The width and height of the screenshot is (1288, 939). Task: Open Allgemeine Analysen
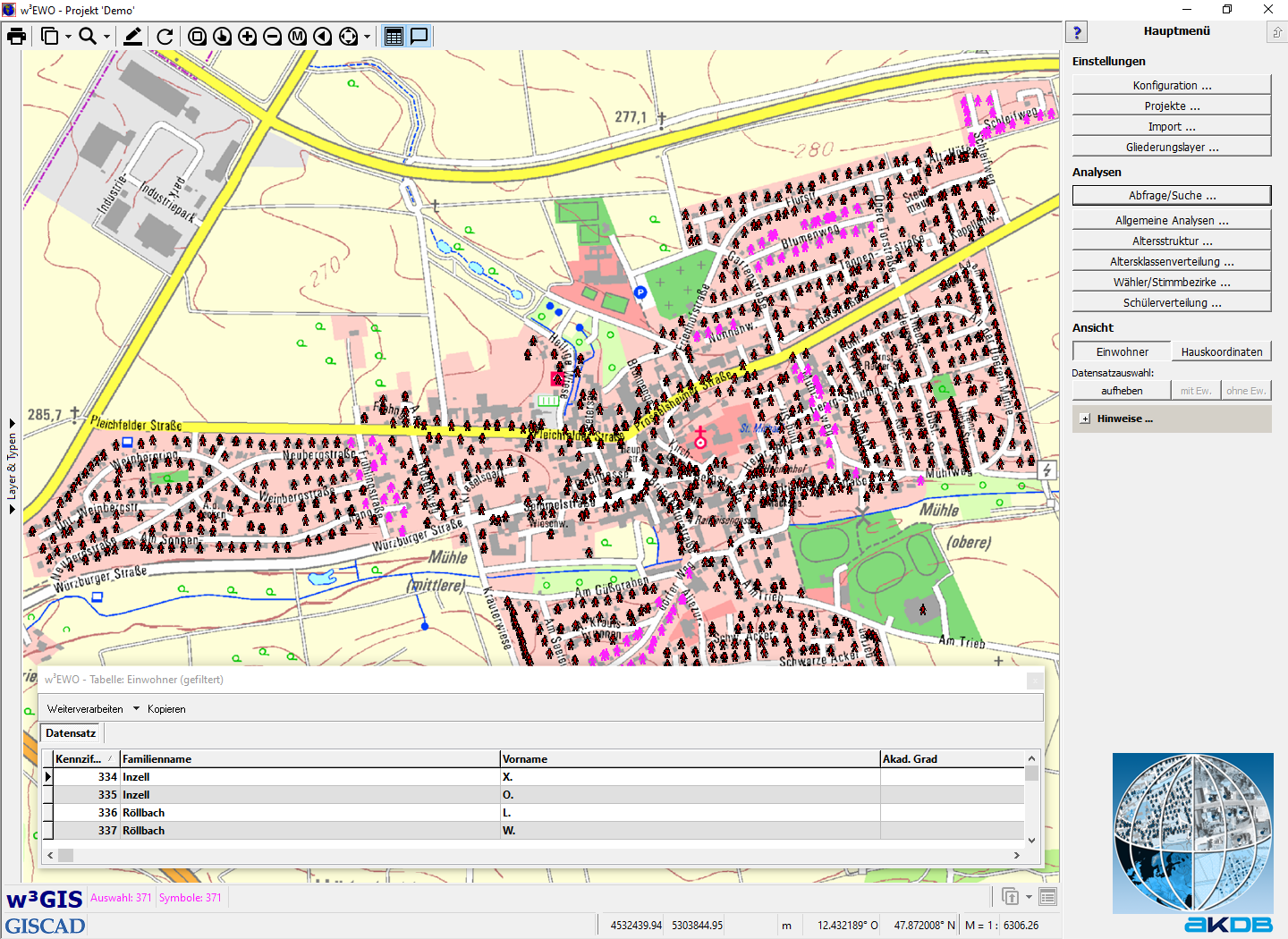(1172, 220)
